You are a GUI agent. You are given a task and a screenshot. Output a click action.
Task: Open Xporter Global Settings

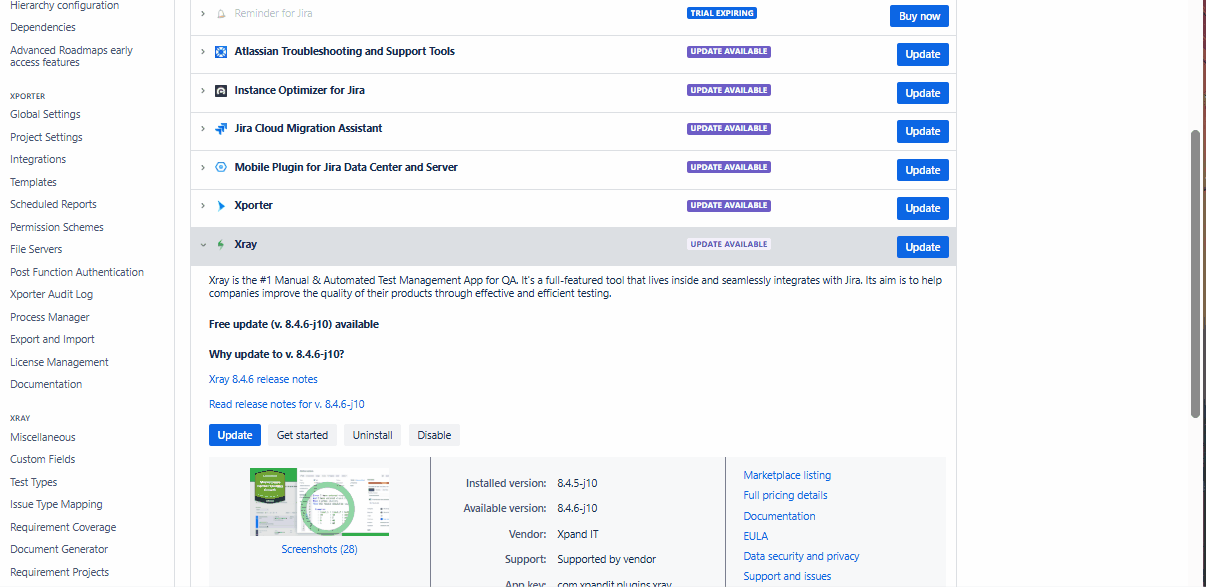pos(45,114)
